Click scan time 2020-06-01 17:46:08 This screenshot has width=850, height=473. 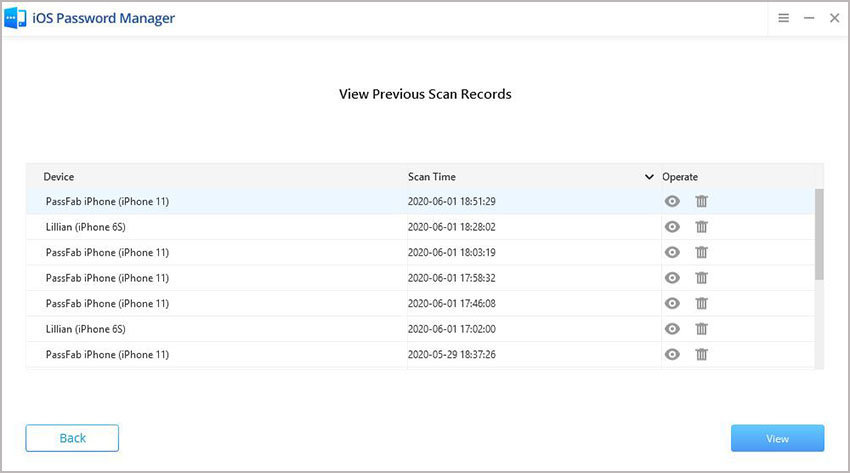(x=452, y=303)
